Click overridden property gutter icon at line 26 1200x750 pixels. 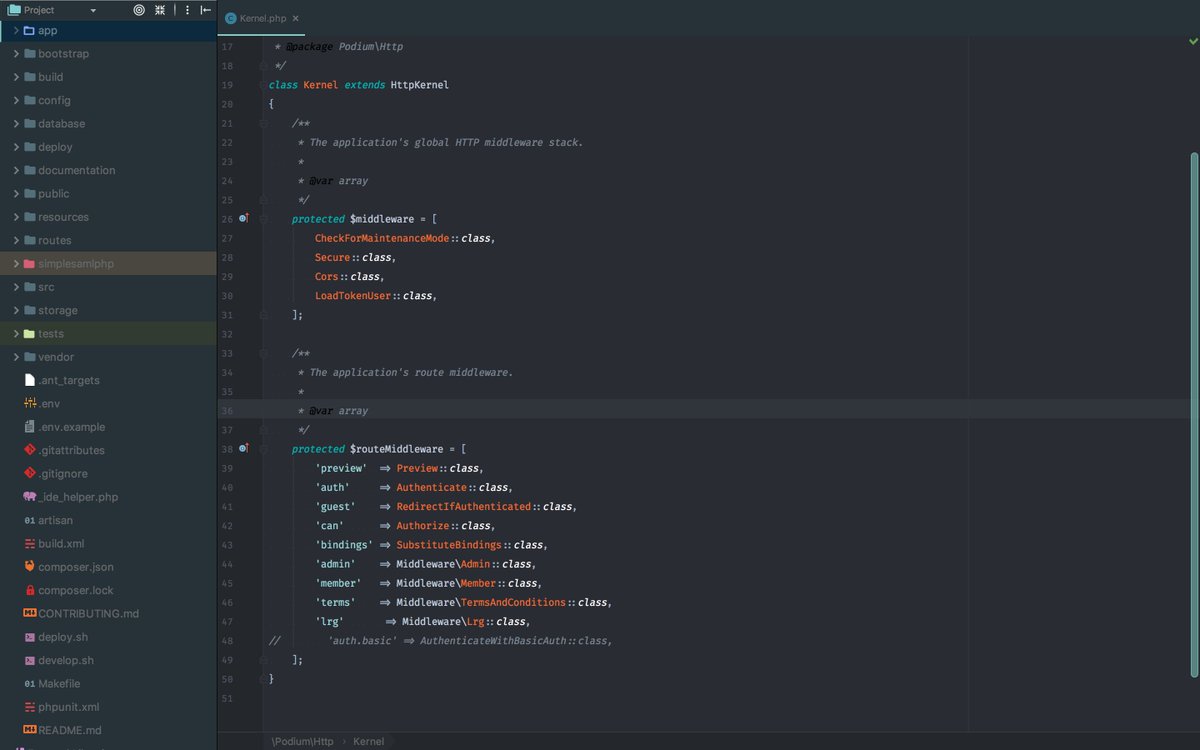244,218
